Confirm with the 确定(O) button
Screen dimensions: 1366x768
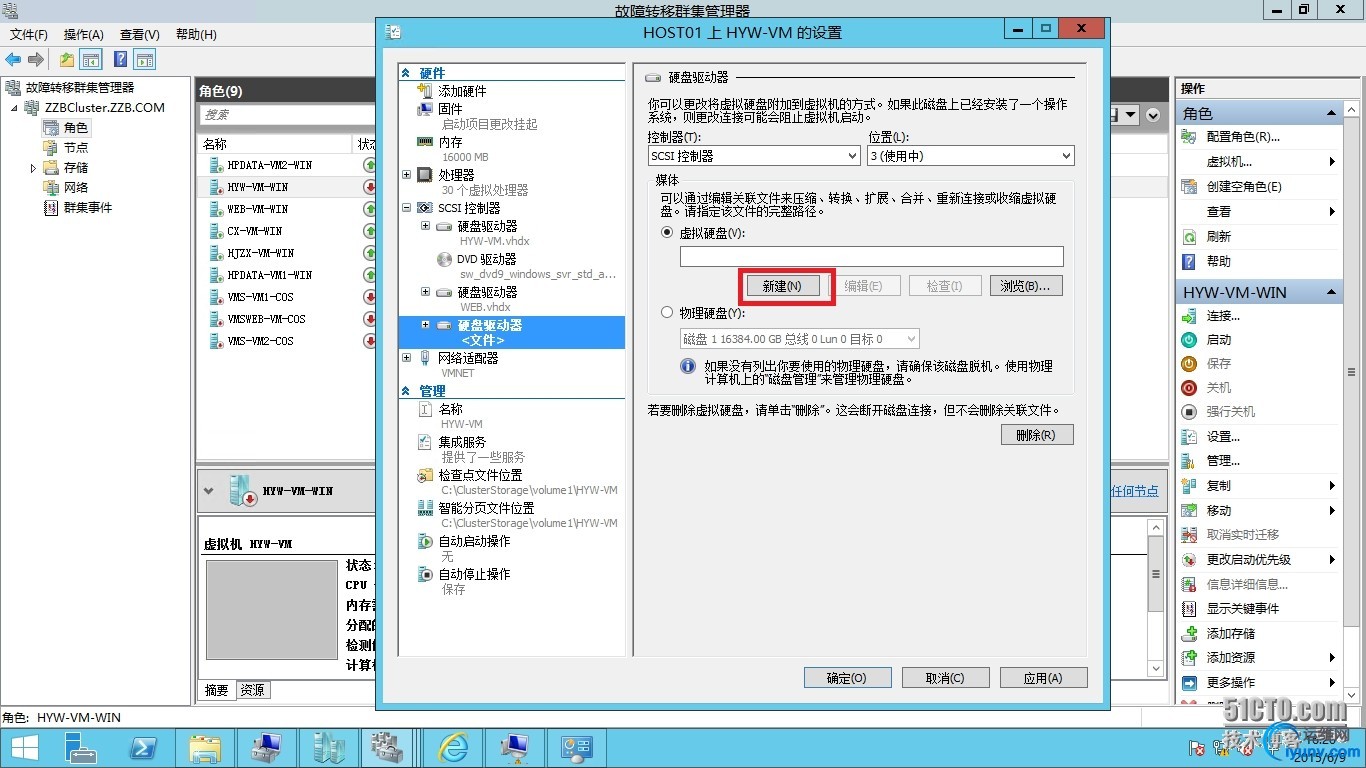click(x=846, y=678)
